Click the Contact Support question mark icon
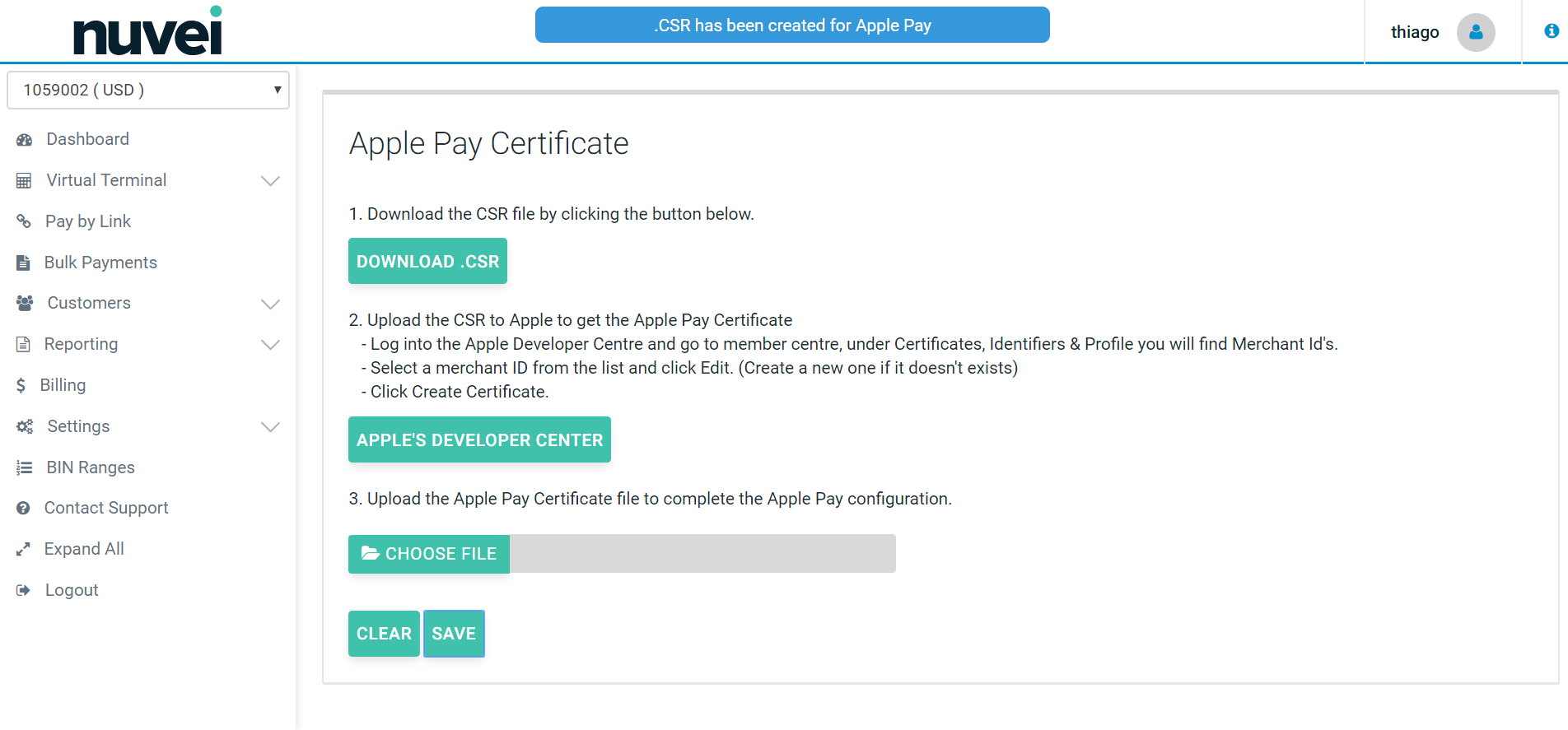Image resolution: width=1568 pixels, height=730 pixels. 23,509
